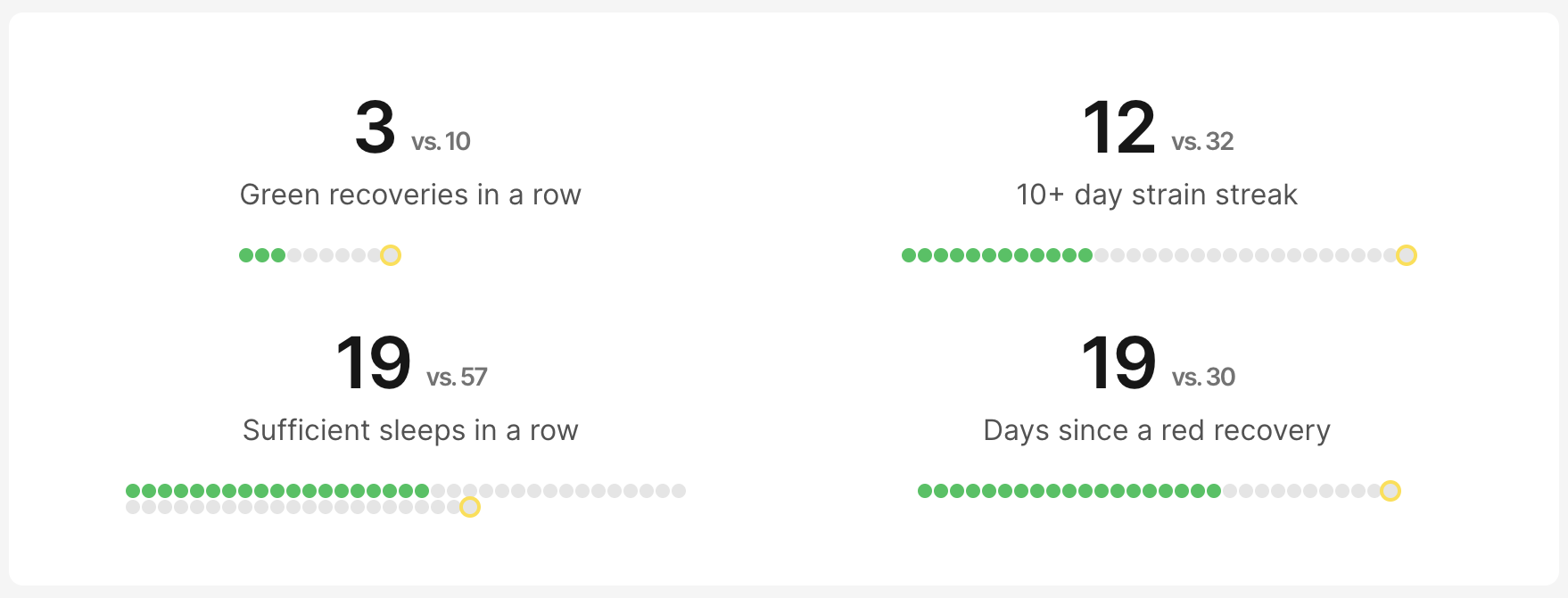The image size is (1568, 598).
Task: Click Days since a red recovery label
Action: (x=1157, y=431)
